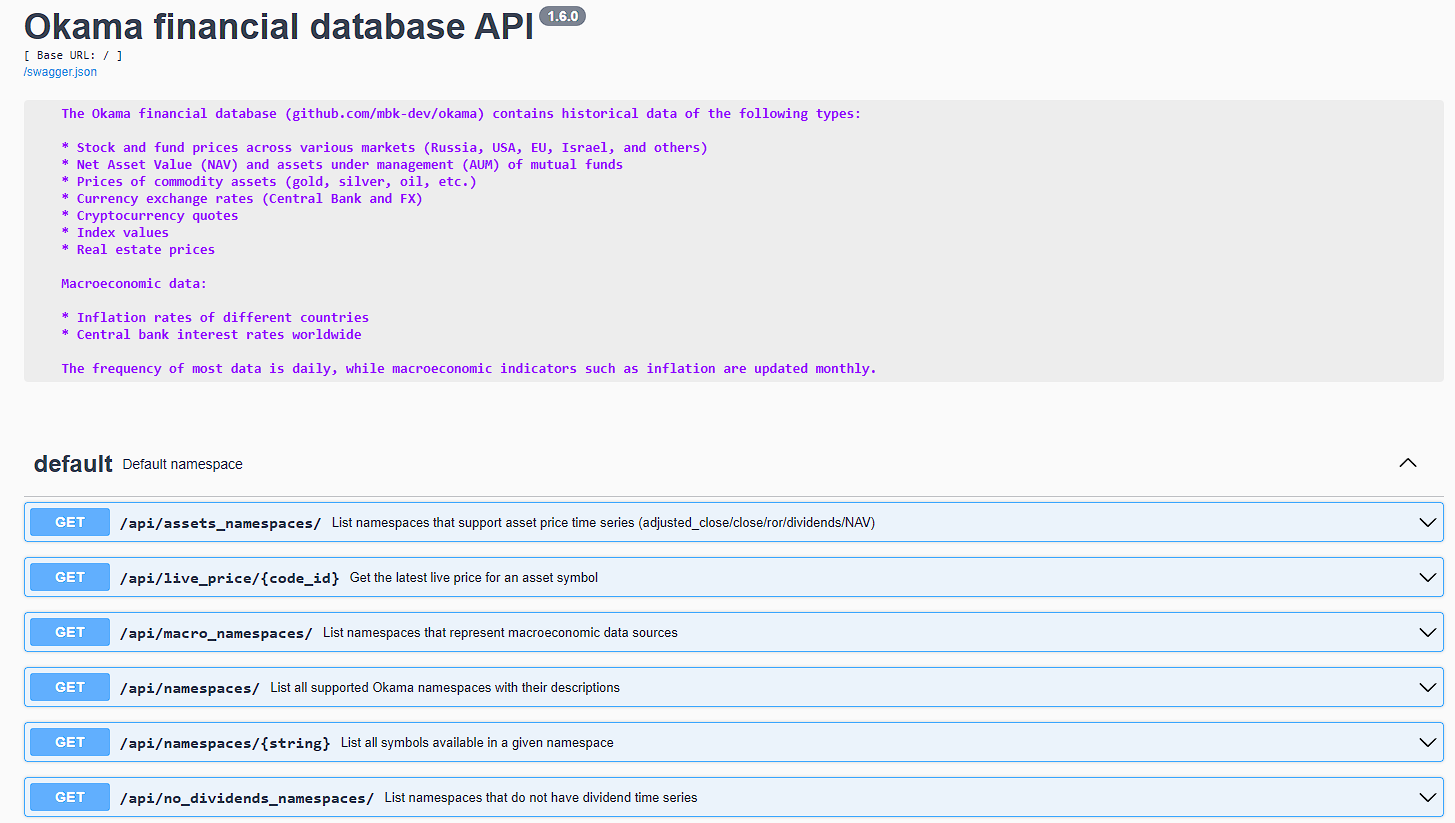Click the /api/live_price/{code_id} path text
Screen dimensions: 1455x823
pyautogui.click(x=229, y=578)
